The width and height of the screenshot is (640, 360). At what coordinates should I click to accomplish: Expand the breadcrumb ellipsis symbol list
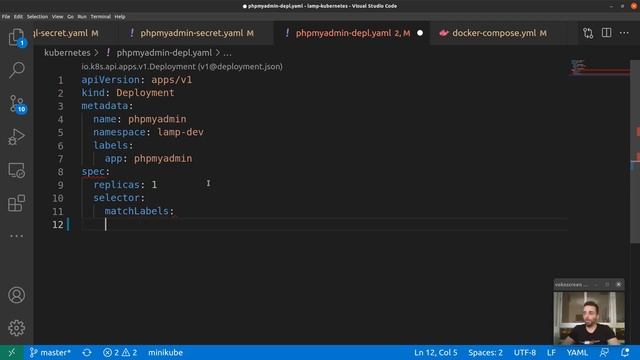227,53
